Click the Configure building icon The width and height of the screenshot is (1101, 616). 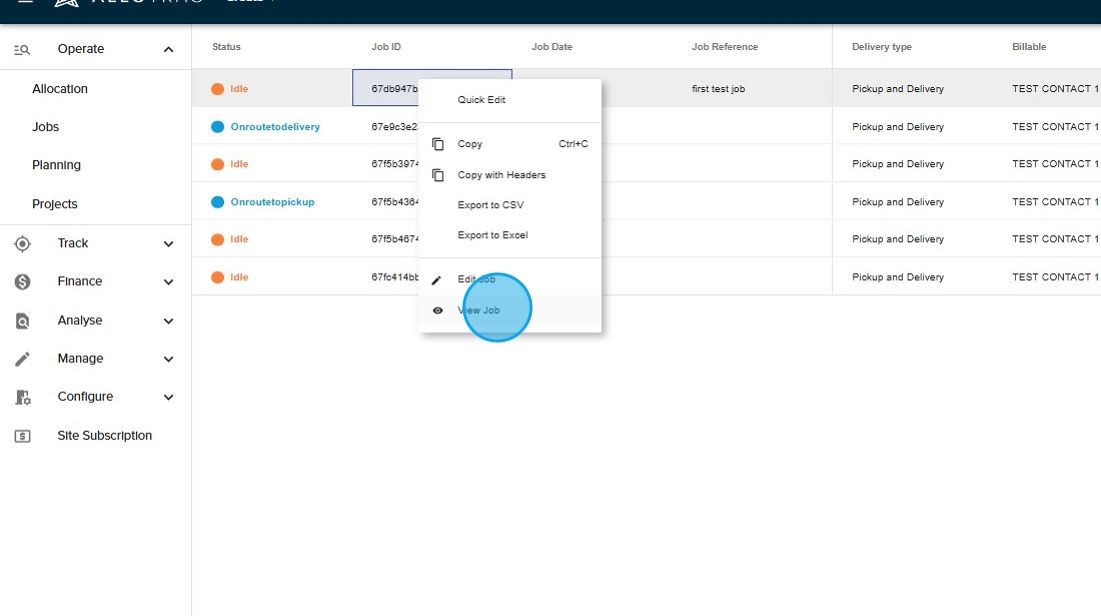coord(22,397)
